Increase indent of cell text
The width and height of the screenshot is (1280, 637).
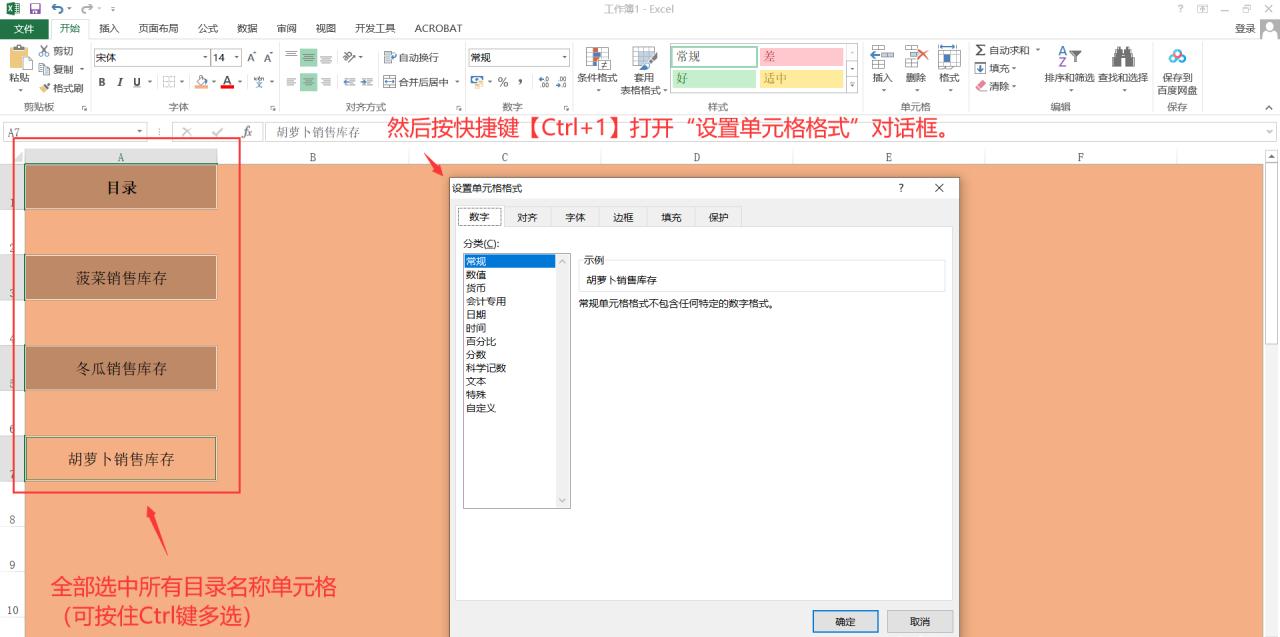(x=367, y=82)
